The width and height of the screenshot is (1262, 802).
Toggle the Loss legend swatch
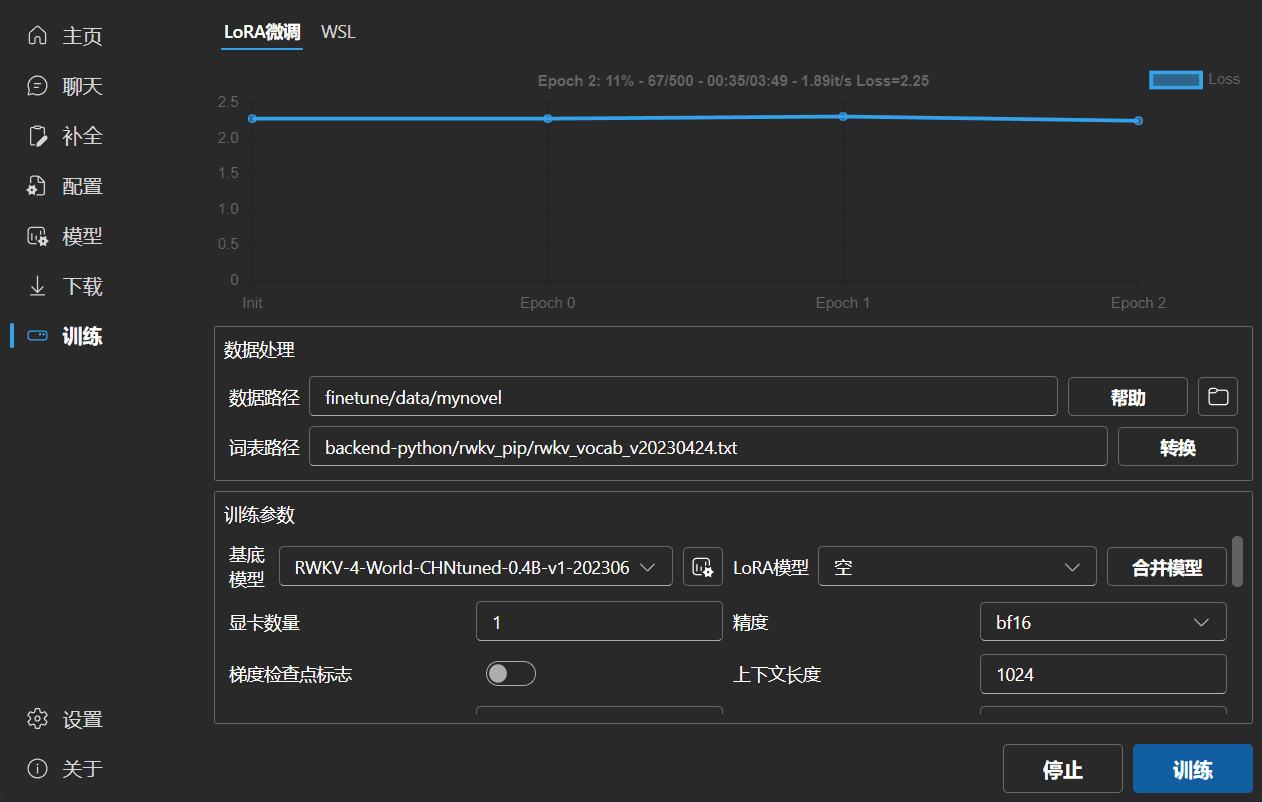point(1176,80)
